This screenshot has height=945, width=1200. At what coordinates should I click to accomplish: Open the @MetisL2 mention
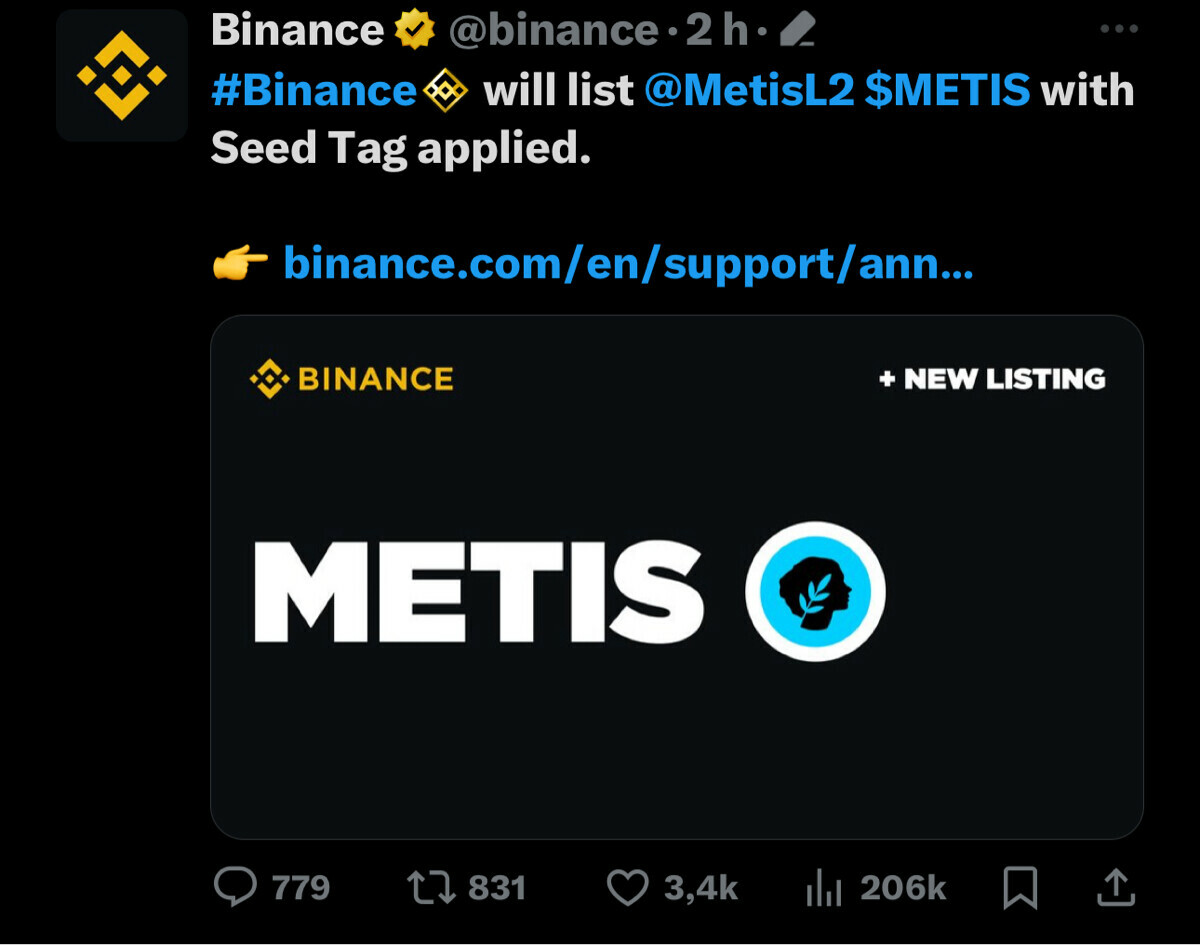pyautogui.click(x=749, y=91)
